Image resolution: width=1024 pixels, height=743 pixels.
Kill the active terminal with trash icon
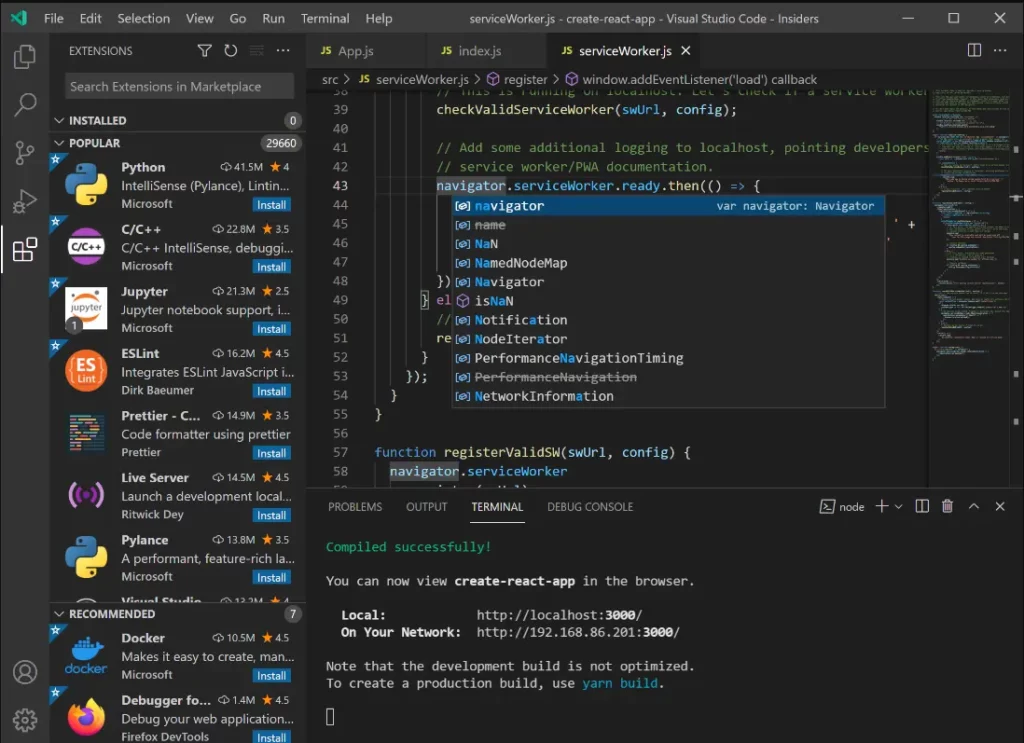[947, 506]
